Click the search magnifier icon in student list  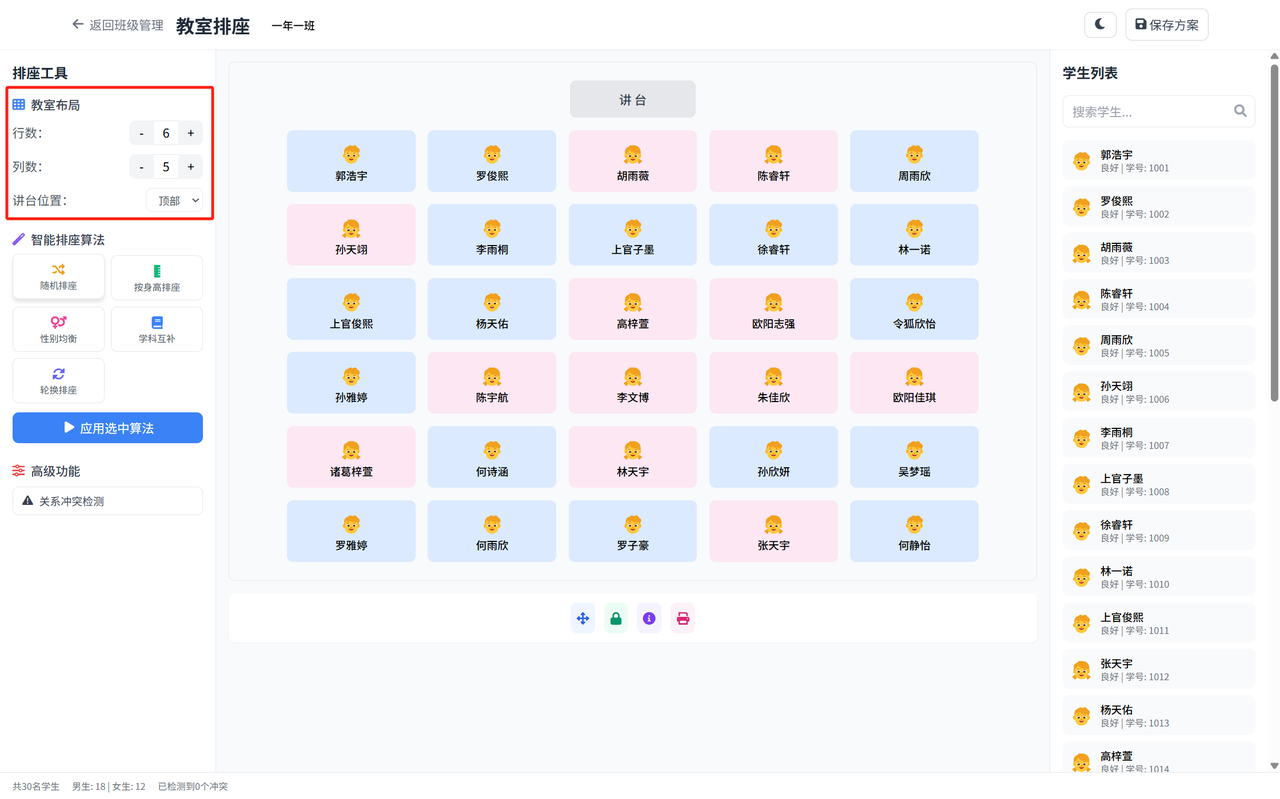[1240, 111]
